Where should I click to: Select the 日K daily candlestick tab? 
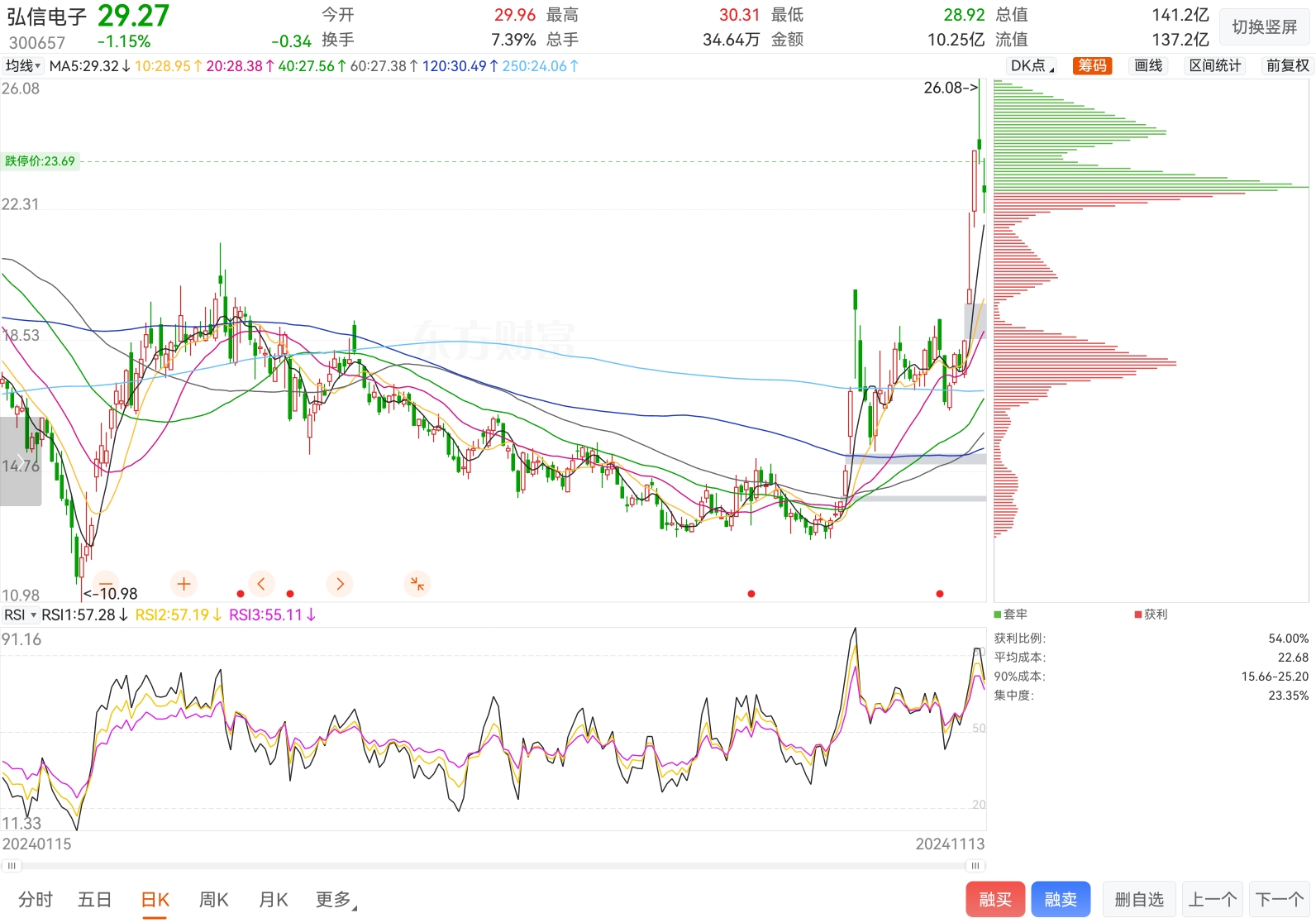click(x=155, y=900)
